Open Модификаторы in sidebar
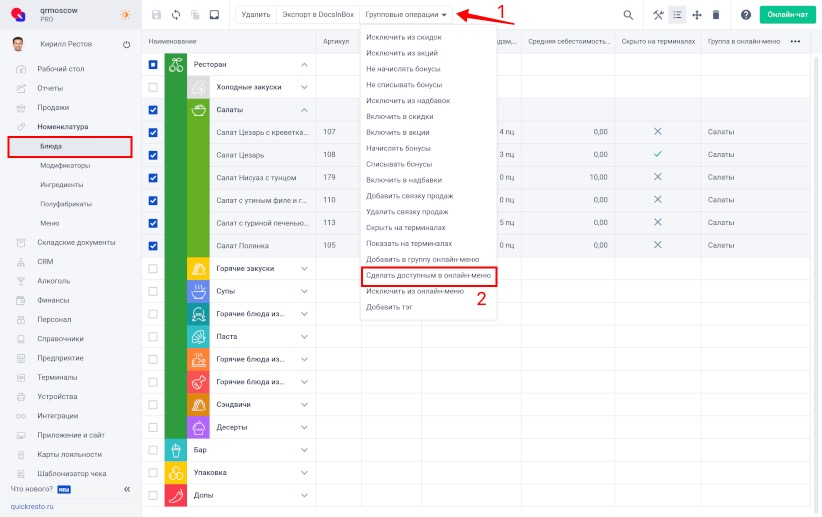 coord(65,166)
